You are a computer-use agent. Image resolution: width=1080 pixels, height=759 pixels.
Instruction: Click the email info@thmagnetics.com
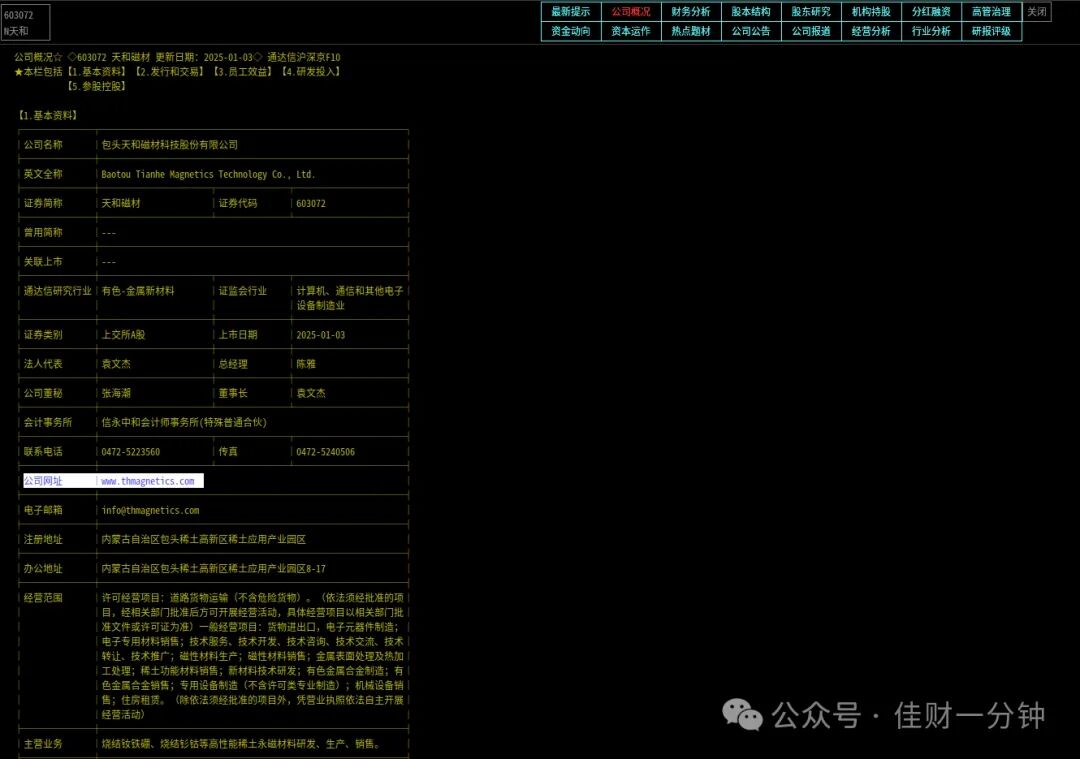[150, 510]
